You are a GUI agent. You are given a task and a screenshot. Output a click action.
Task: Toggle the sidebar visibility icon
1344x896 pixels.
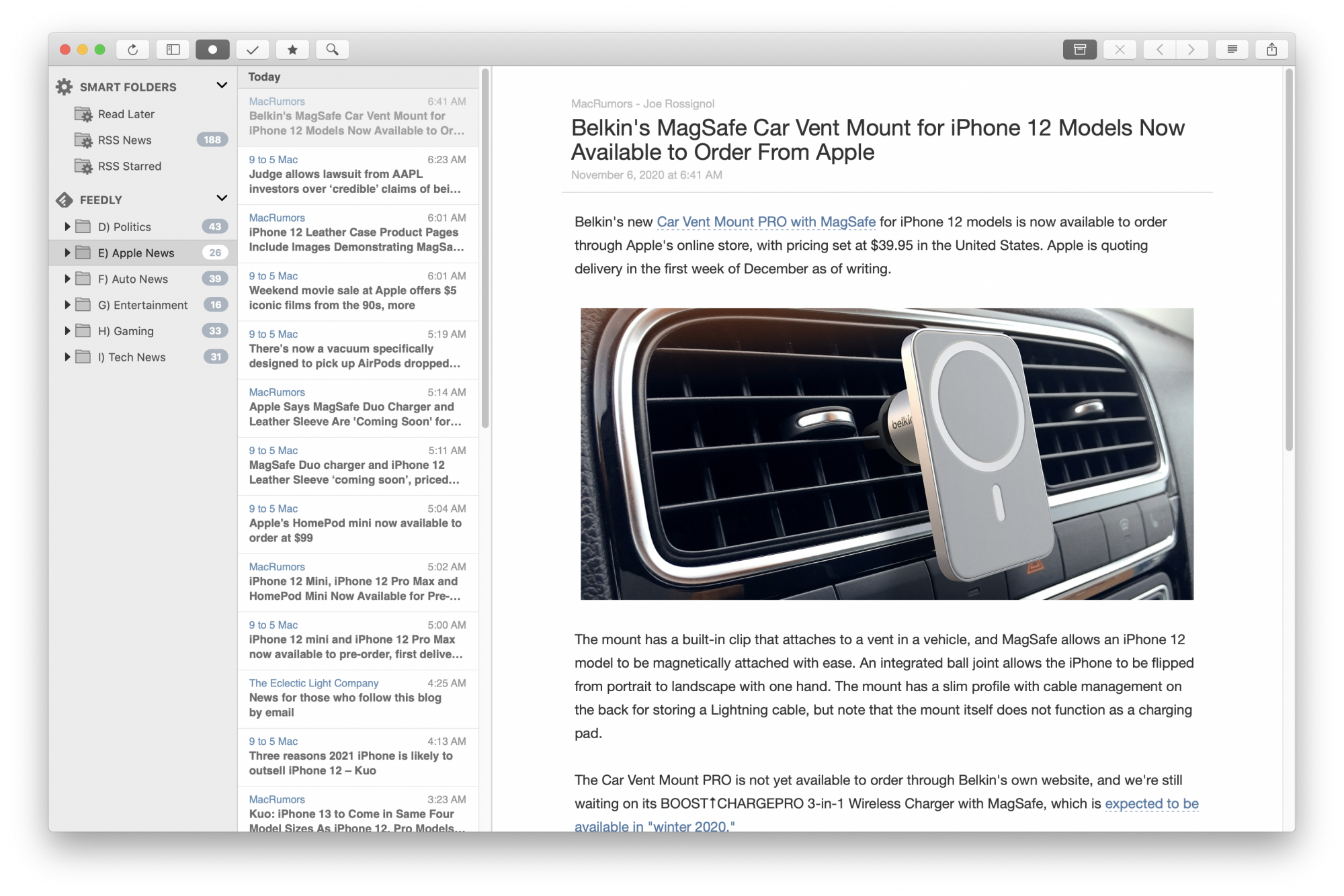click(x=173, y=50)
